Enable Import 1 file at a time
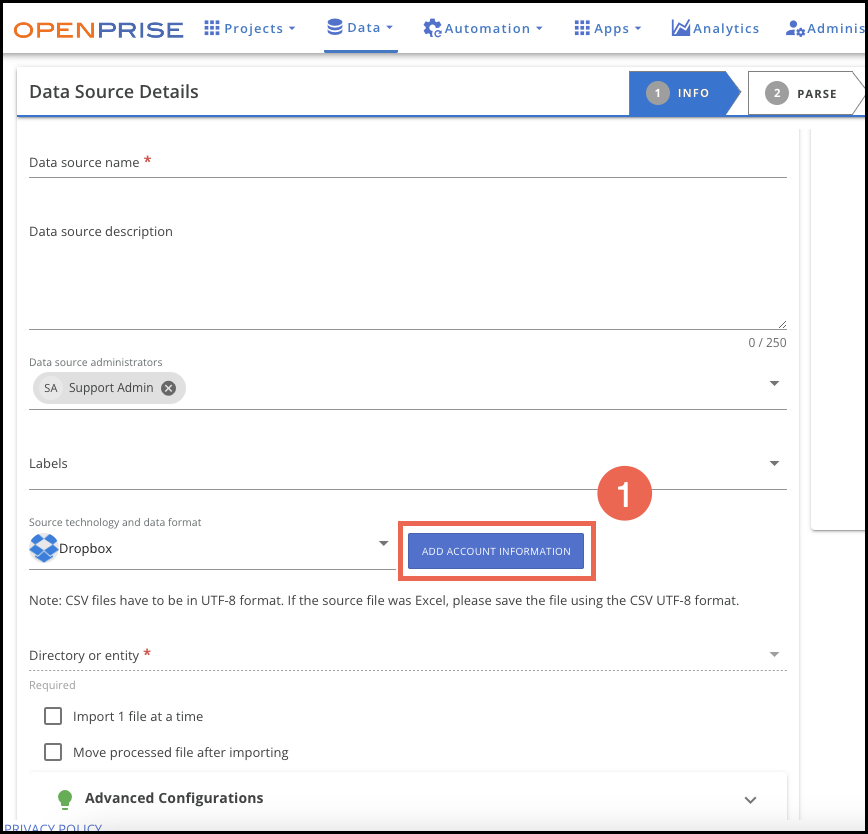The width and height of the screenshot is (868, 834). [x=52, y=716]
